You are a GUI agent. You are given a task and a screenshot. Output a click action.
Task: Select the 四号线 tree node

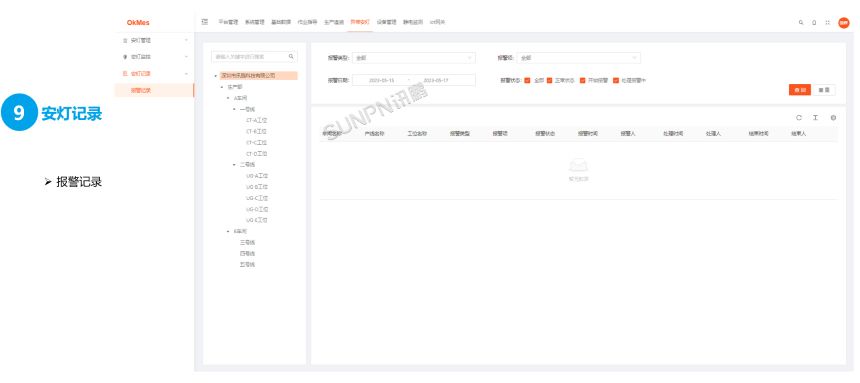tap(247, 254)
